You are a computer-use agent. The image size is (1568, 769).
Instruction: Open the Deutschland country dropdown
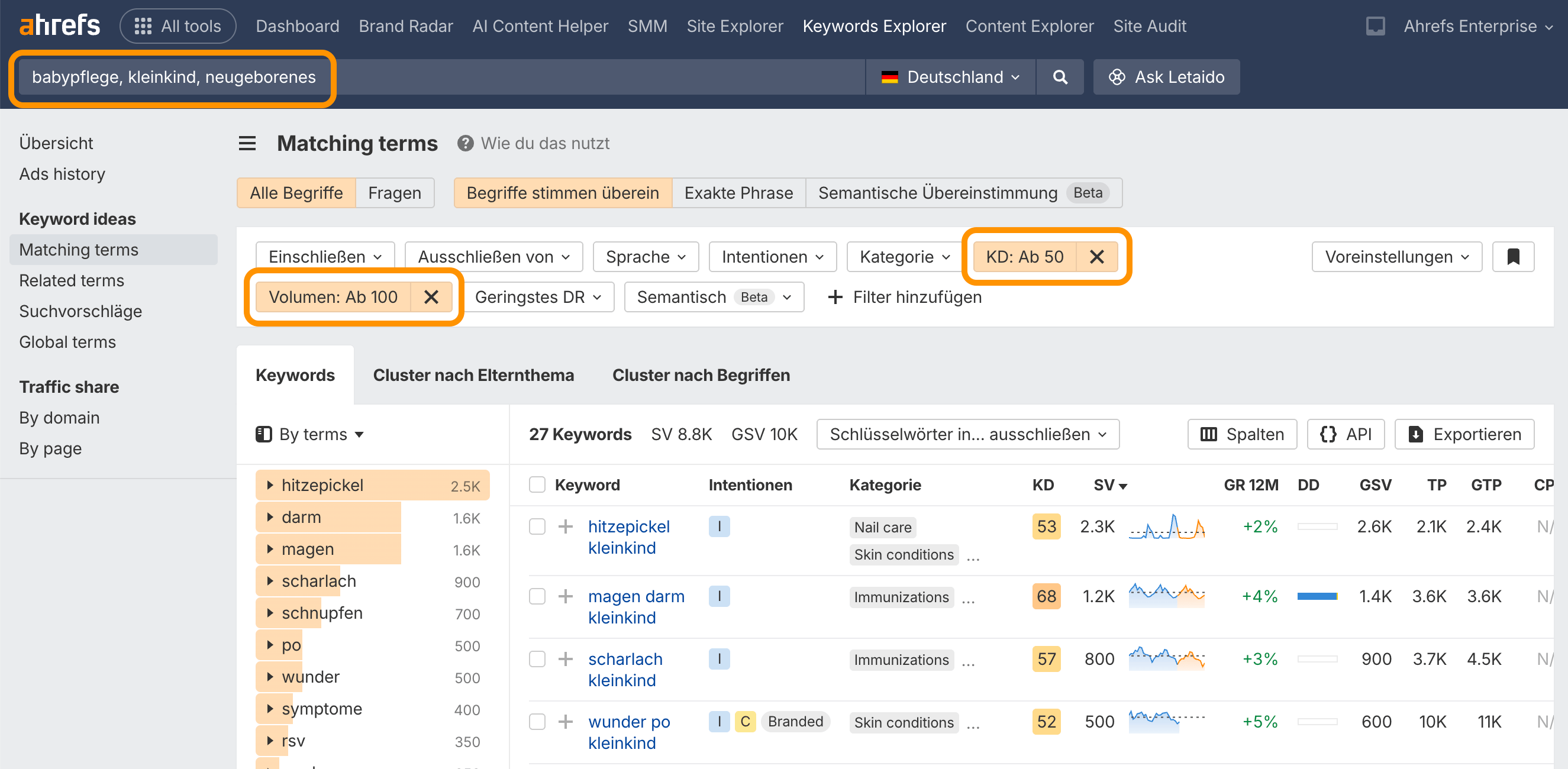click(951, 77)
